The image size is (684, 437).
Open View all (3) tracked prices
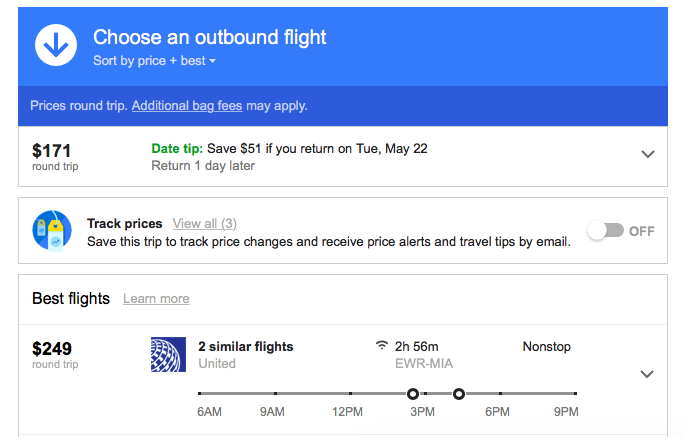205,224
